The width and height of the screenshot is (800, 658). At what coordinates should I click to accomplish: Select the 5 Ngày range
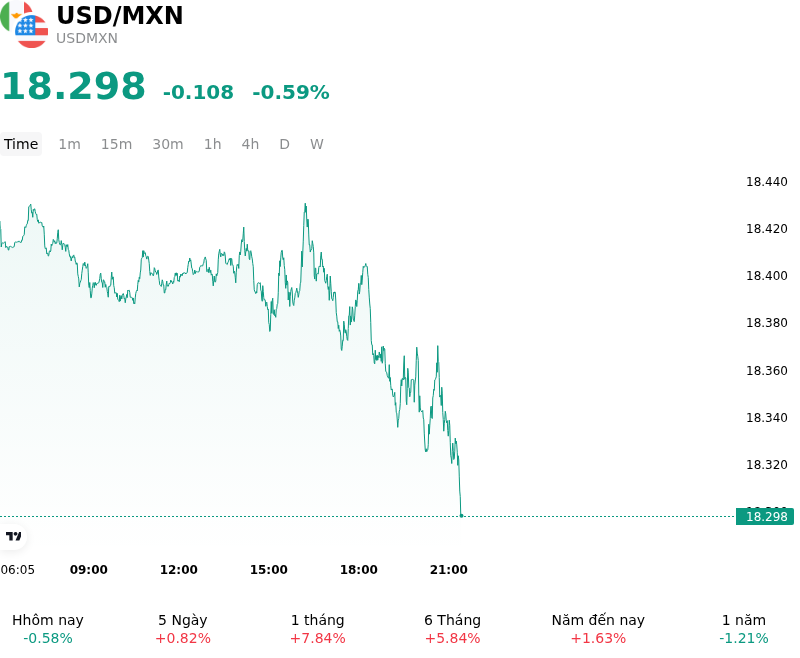[x=183, y=628]
